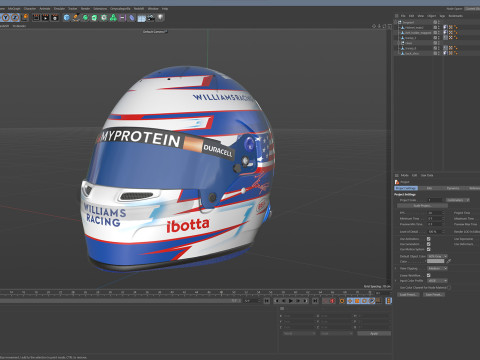This screenshot has width=480, height=360.
Task: Open the View Clipping dropdown
Action: click(x=437, y=268)
